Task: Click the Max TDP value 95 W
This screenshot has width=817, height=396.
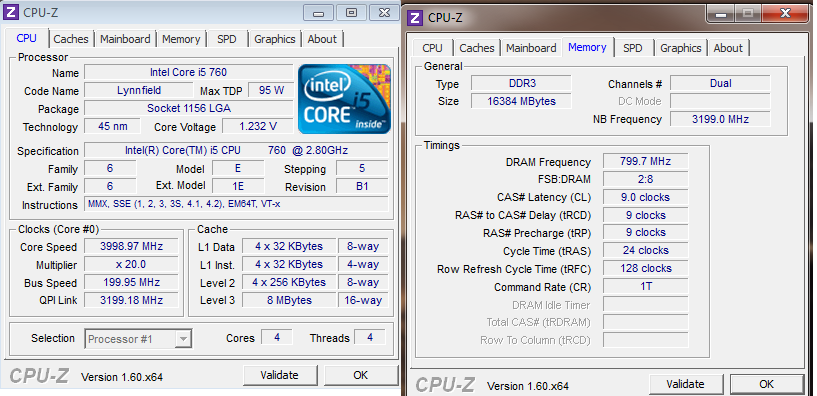Action: pyautogui.click(x=271, y=90)
